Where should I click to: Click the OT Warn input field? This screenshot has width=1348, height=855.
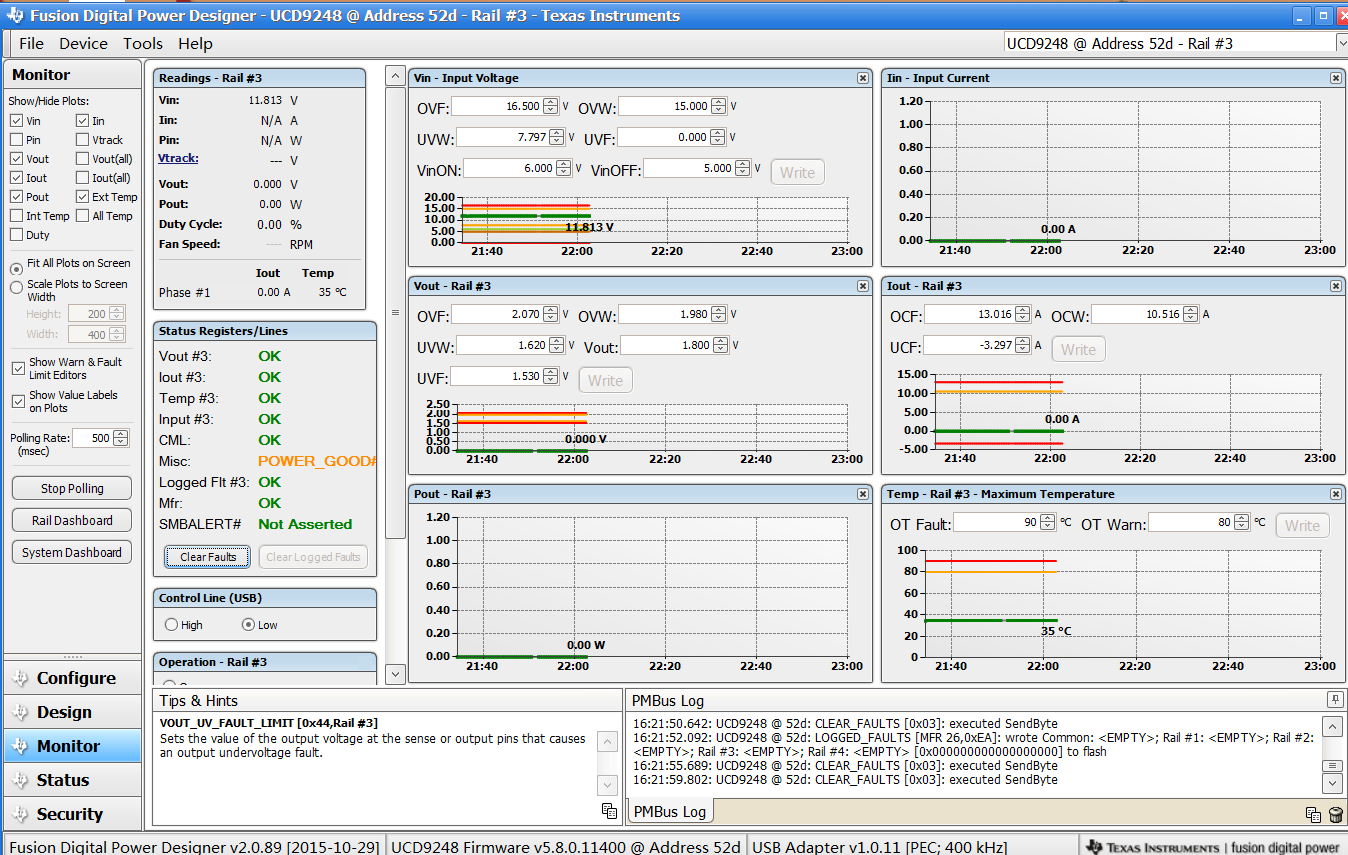(x=1200, y=522)
